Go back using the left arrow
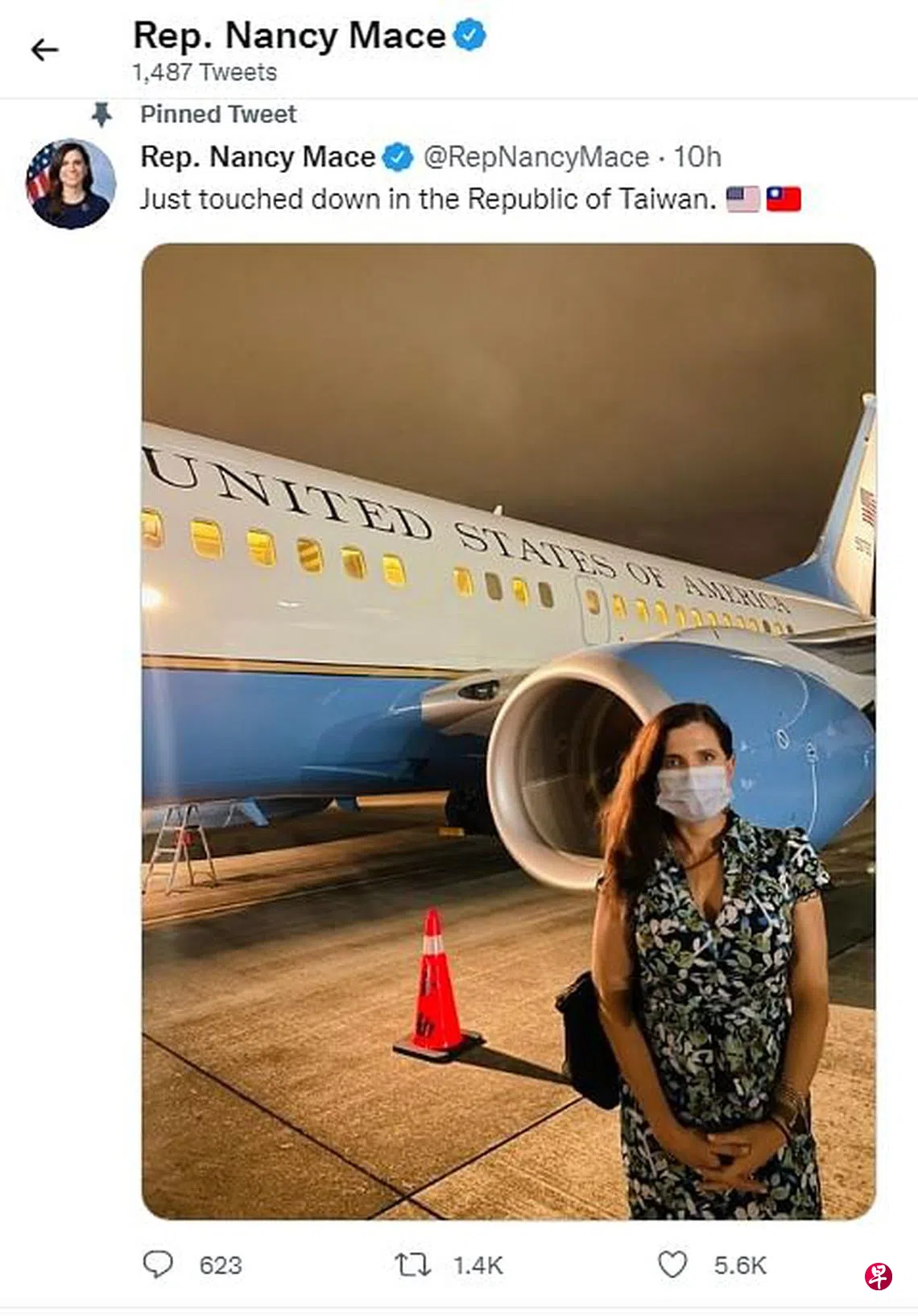918x1316 pixels. click(x=45, y=50)
